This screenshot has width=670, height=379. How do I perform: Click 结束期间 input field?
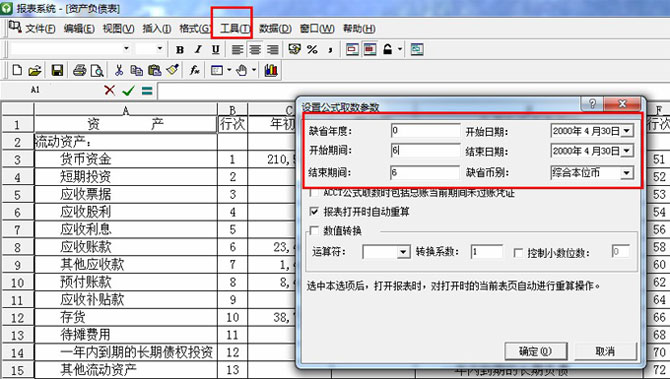click(x=425, y=172)
